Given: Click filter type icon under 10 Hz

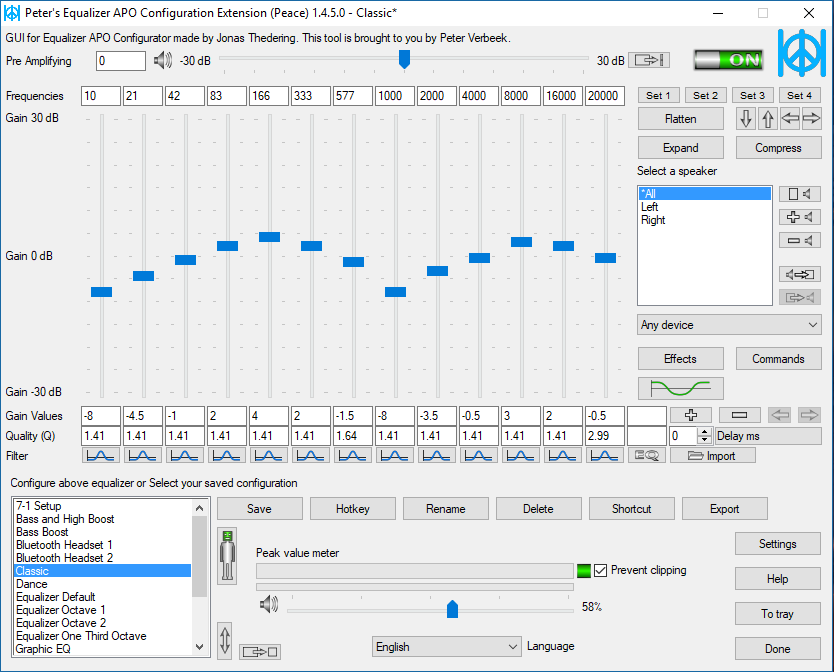Looking at the screenshot, I should click(x=101, y=455).
